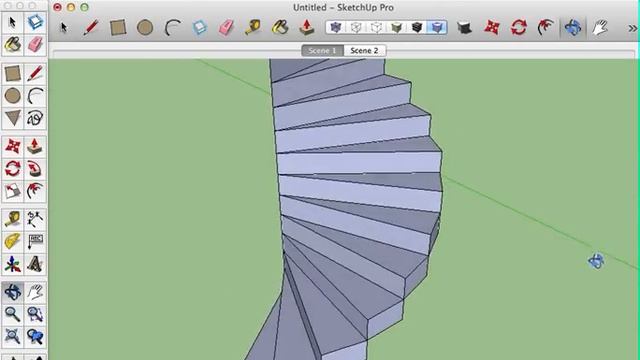
Task: Select the Paint Bucket in the top toolbar
Action: [x=280, y=27]
